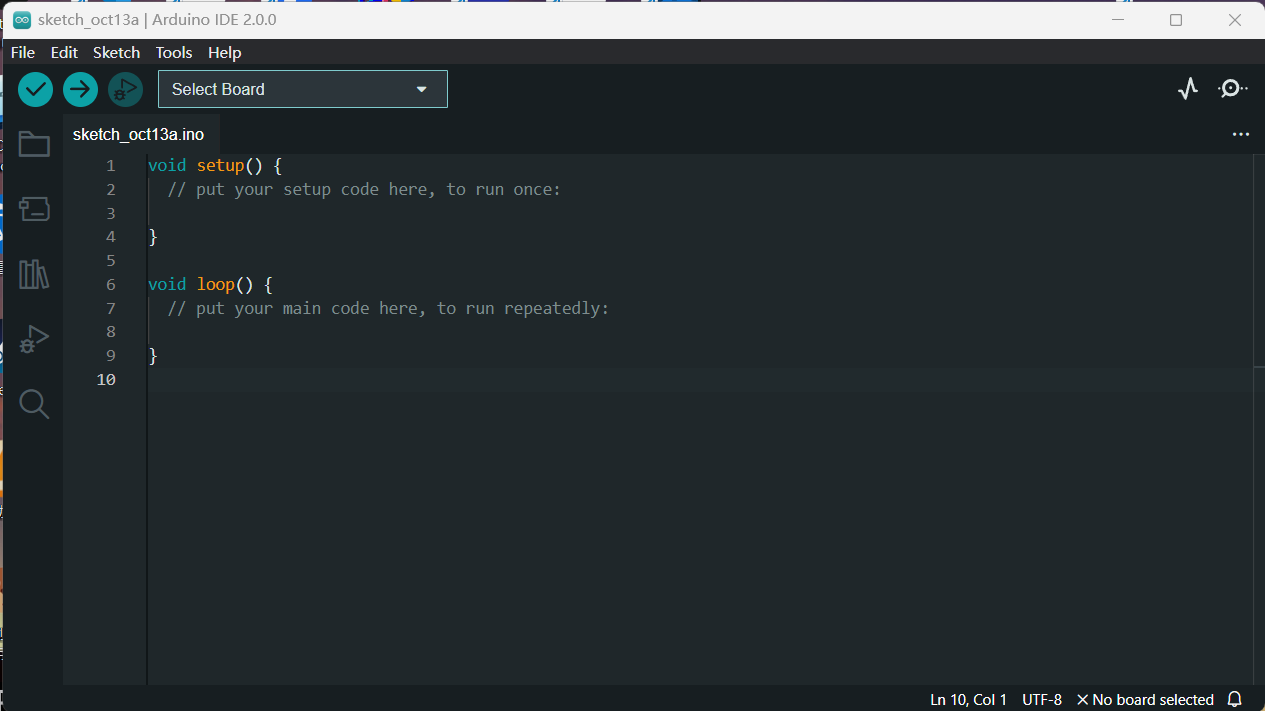Click the UTF-8 encoding indicator

click(1042, 699)
